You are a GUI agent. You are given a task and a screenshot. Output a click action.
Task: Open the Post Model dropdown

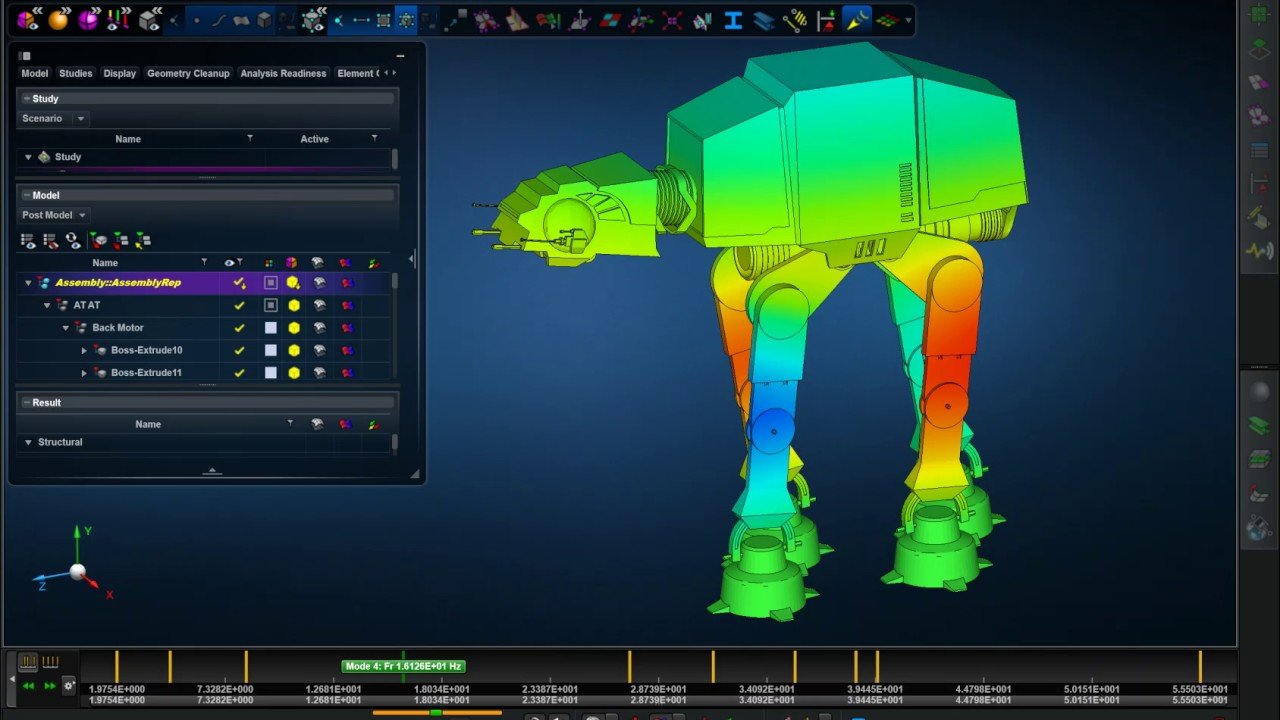54,215
